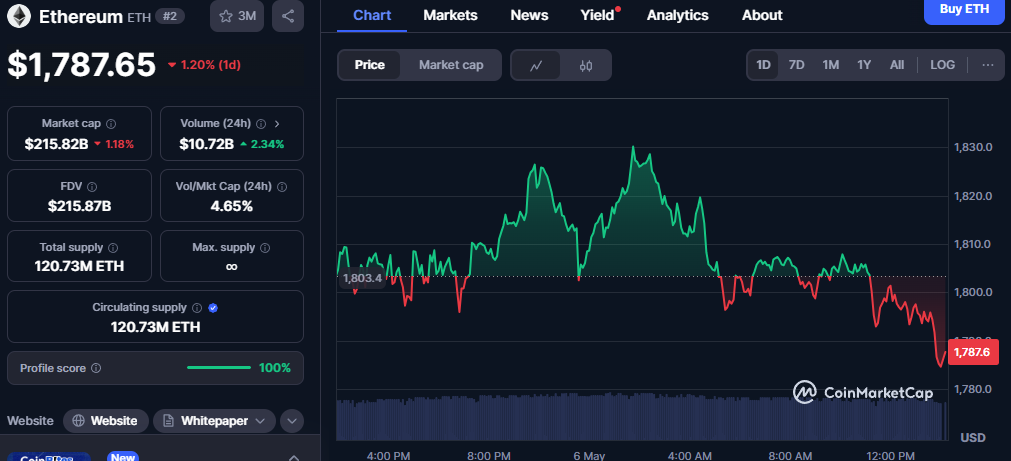This screenshot has height=461, width=1011.
Task: Click the #2 rank badge
Action: tap(170, 16)
